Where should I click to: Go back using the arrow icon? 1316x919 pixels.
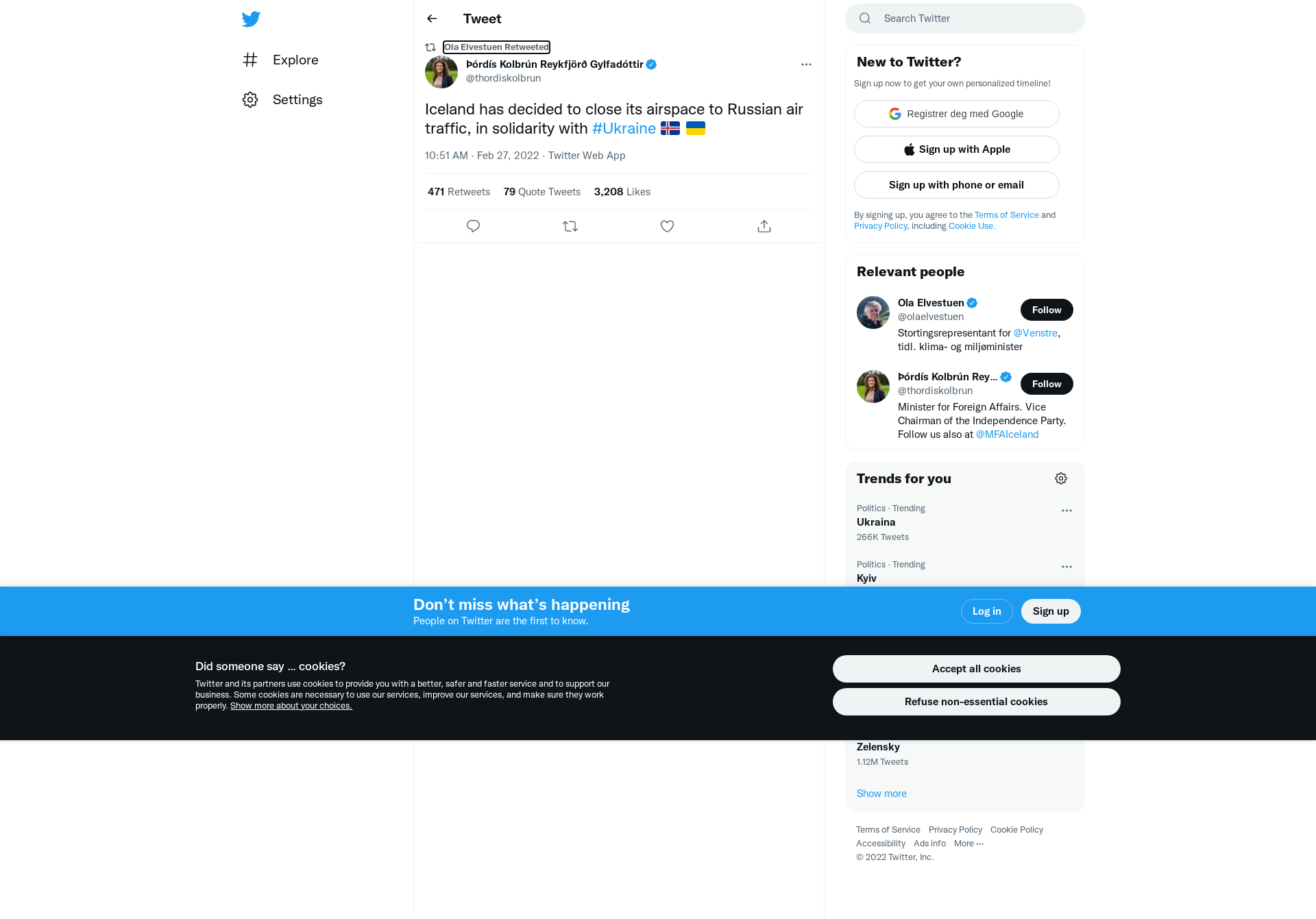(x=432, y=19)
